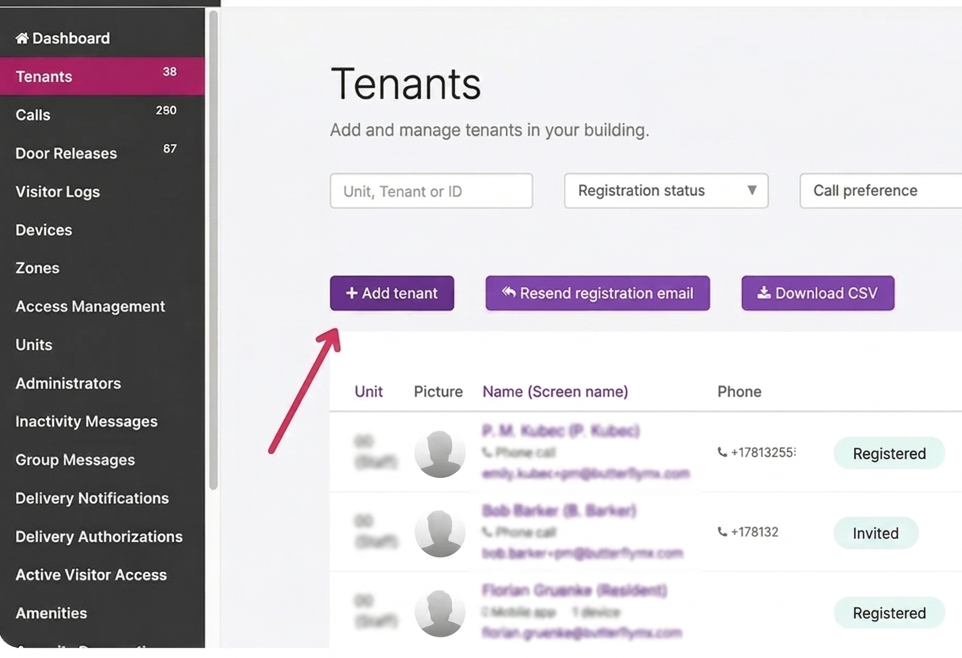Go to Door Releases section
This screenshot has width=962, height=658.
(66, 153)
